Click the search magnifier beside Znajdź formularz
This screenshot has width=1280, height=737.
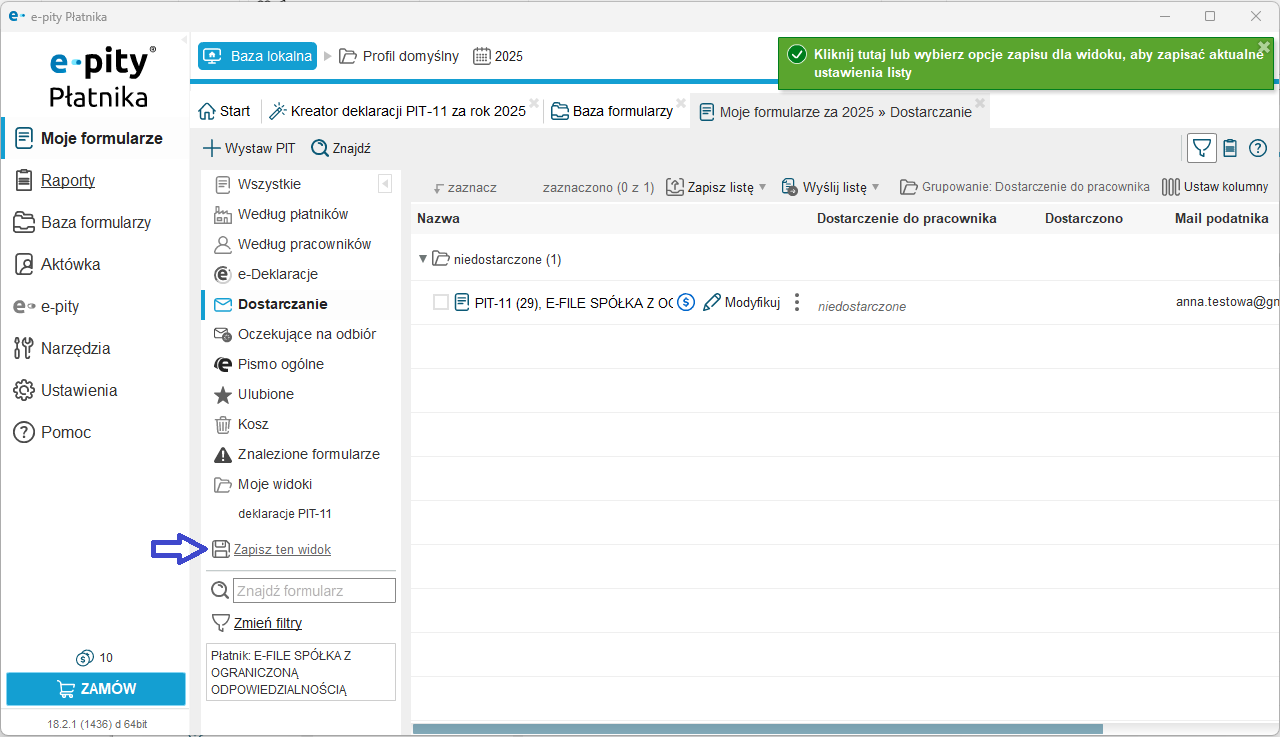[220, 591]
